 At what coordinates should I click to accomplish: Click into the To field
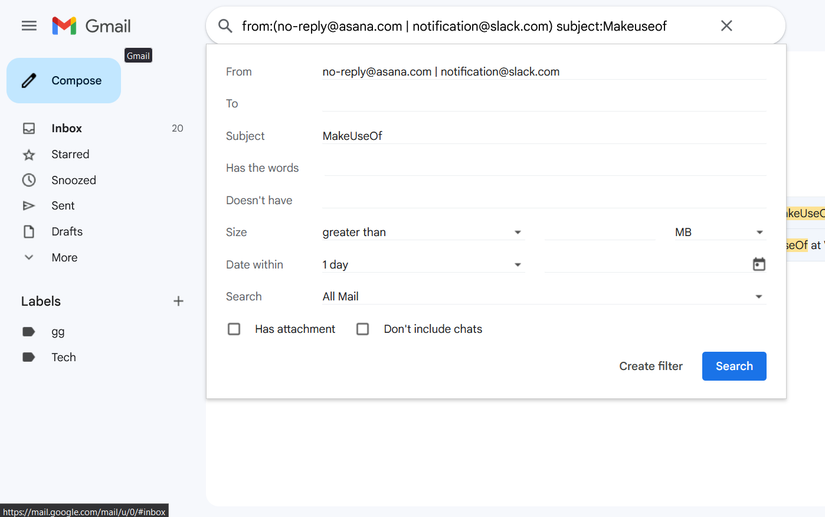544,104
